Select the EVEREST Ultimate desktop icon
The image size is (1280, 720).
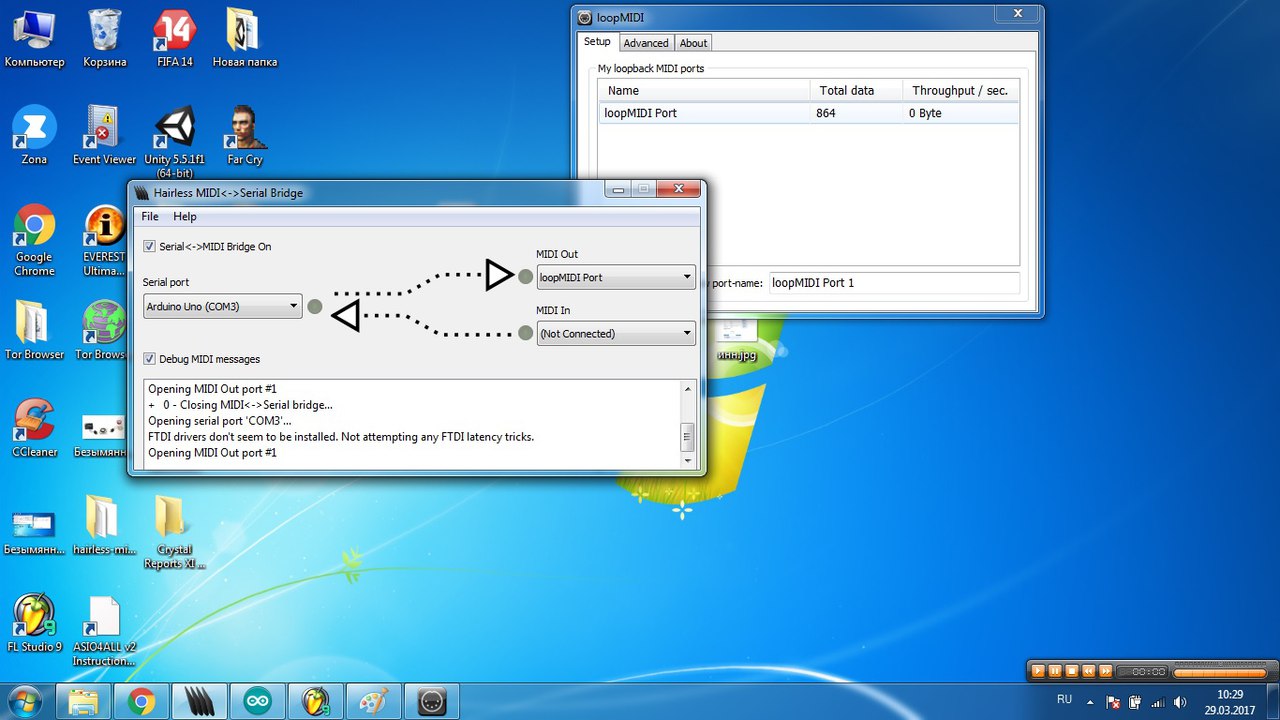click(104, 241)
